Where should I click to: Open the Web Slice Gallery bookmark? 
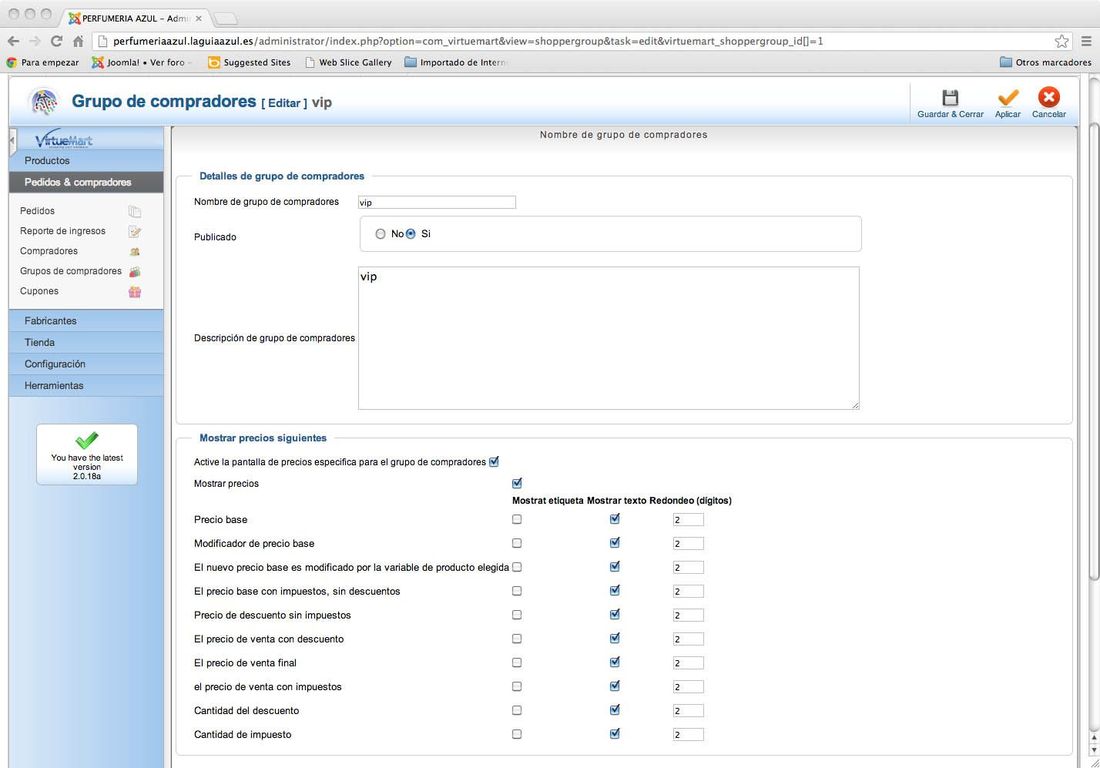[x=348, y=62]
